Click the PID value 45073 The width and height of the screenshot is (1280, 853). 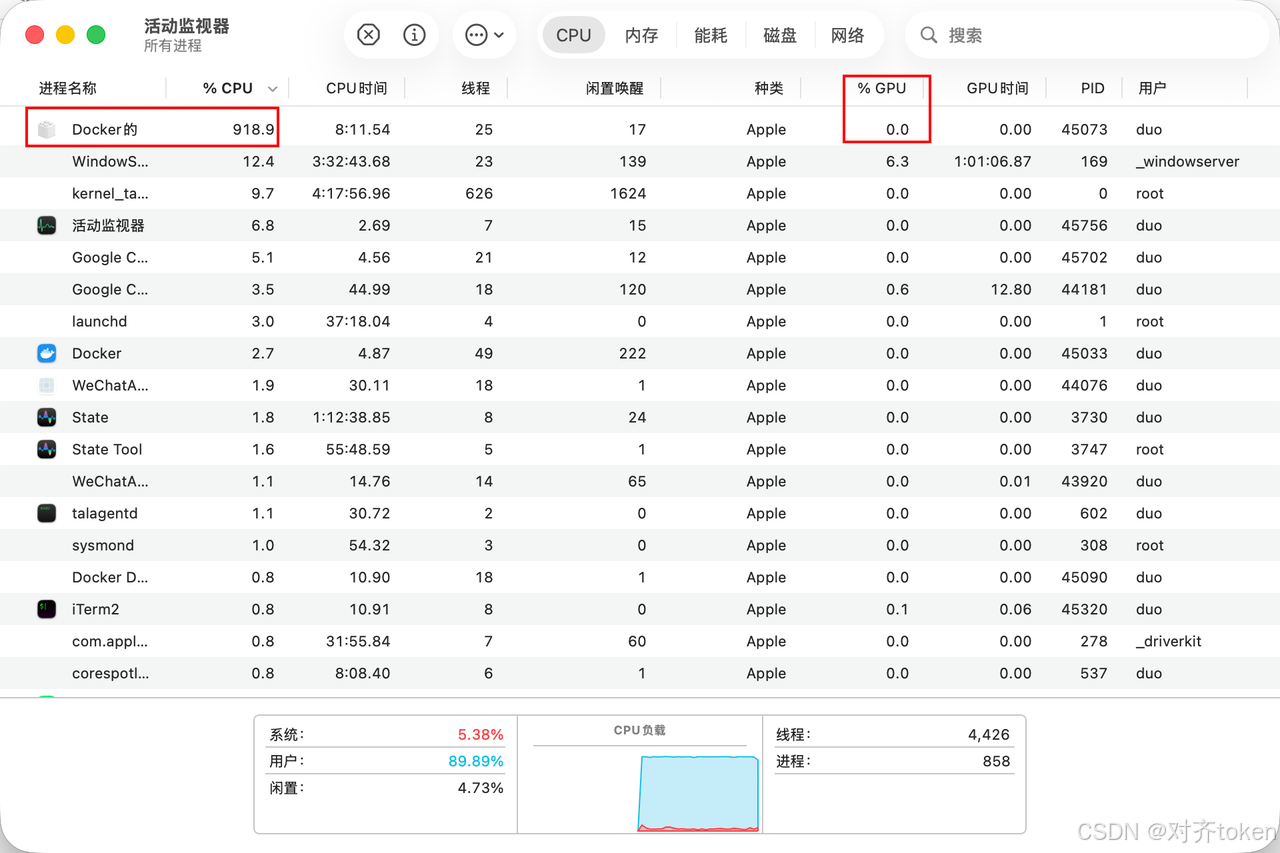pyautogui.click(x=1084, y=129)
